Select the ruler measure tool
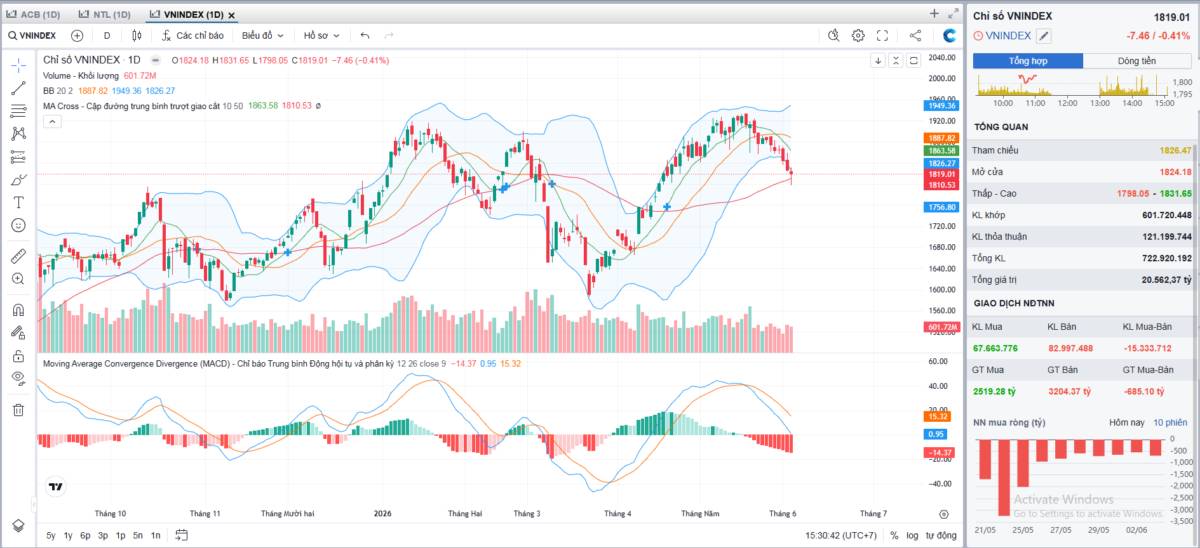This screenshot has width=1200, height=548. (x=18, y=256)
